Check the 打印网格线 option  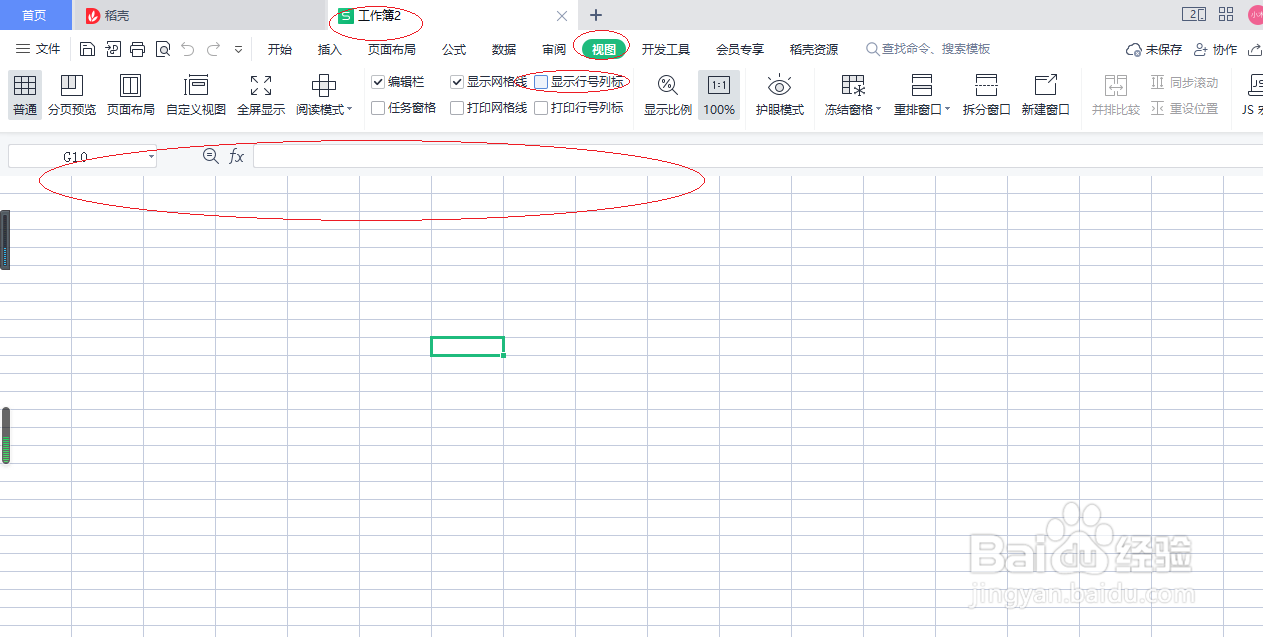pyautogui.click(x=458, y=106)
